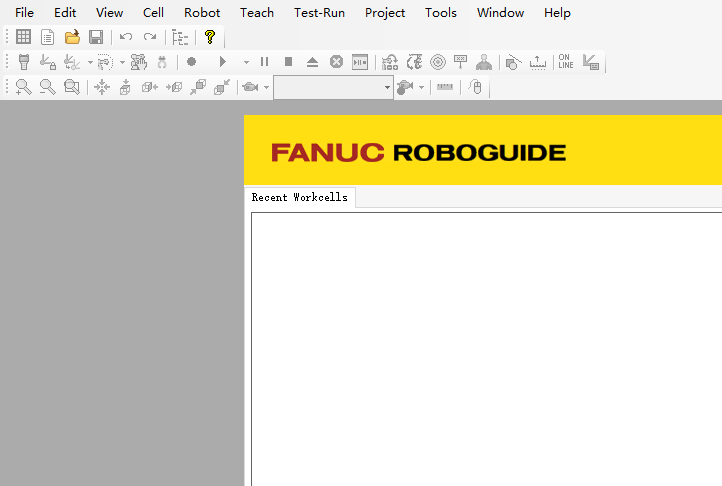Select the Recent Workcells tab
This screenshot has height=486, width=722.
click(300, 197)
